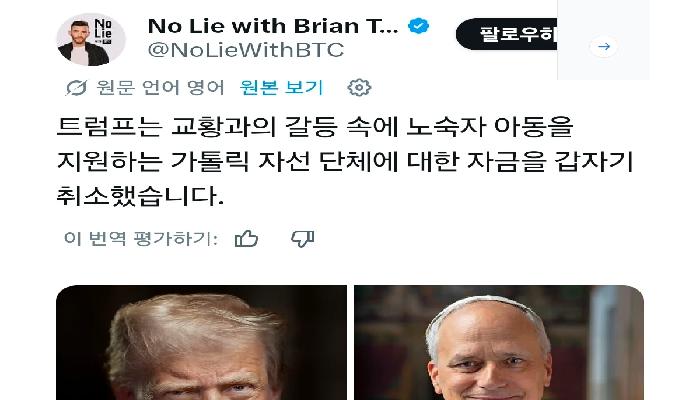Click 원본 보기 to view original
700x400 pixels.
281,87
